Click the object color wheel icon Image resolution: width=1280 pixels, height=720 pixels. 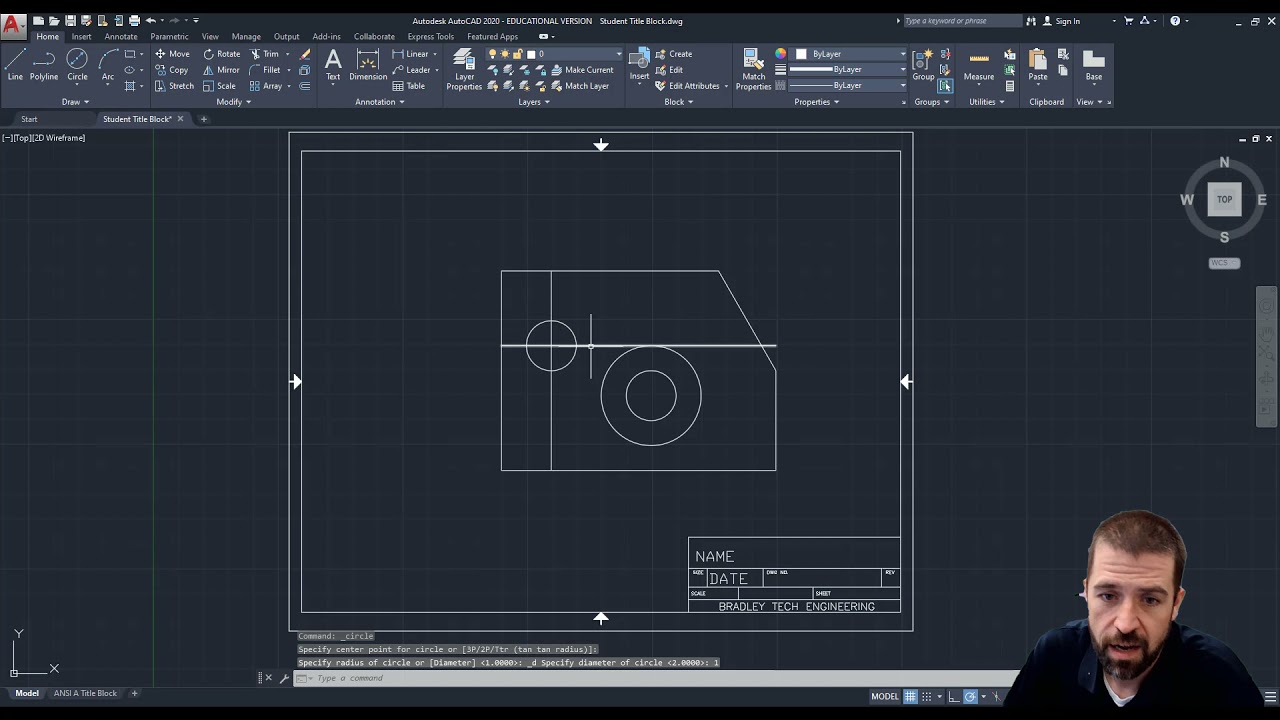pos(780,54)
